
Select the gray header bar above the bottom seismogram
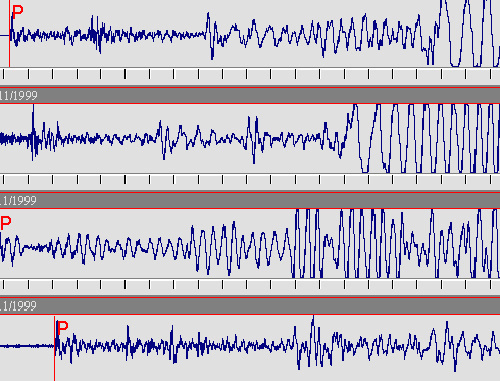point(250,306)
